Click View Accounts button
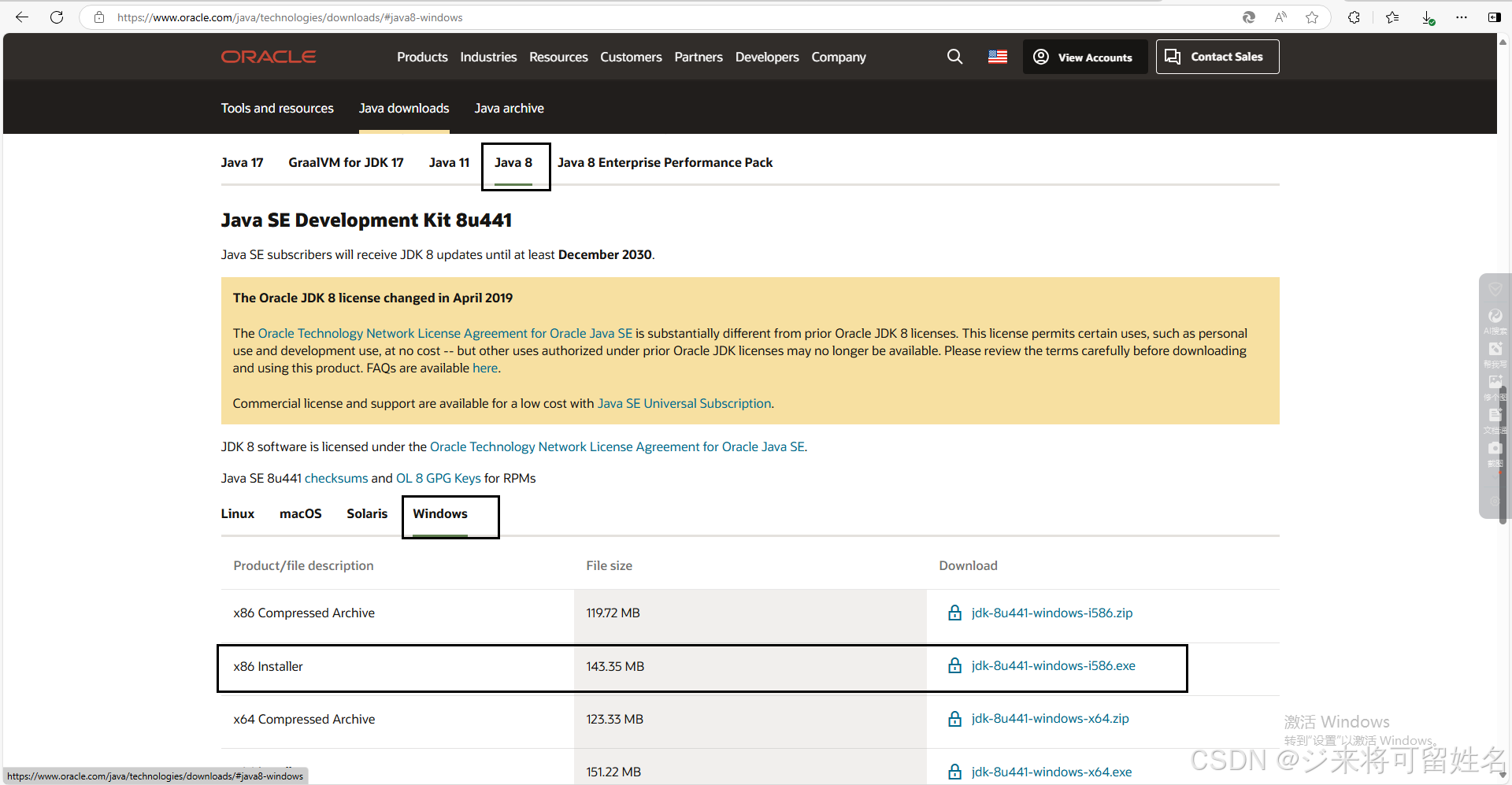This screenshot has width=1512, height=785. [x=1085, y=57]
